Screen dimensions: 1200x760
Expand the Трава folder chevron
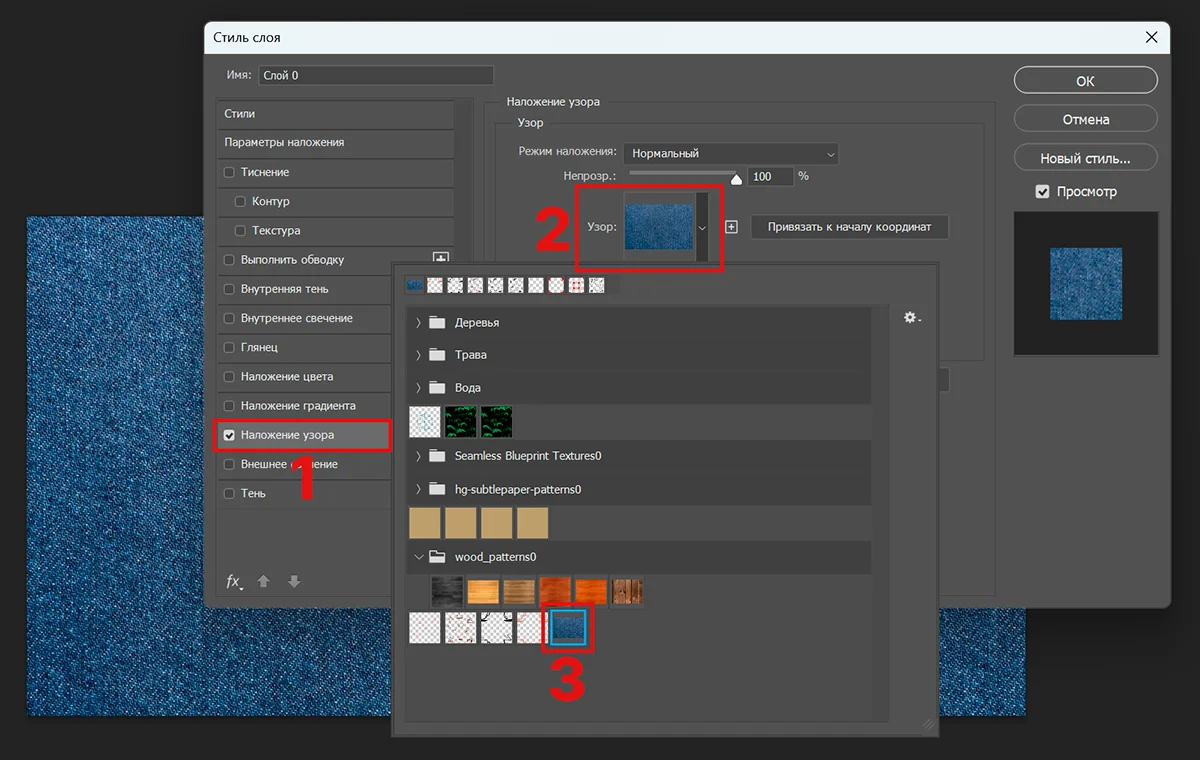pos(418,355)
